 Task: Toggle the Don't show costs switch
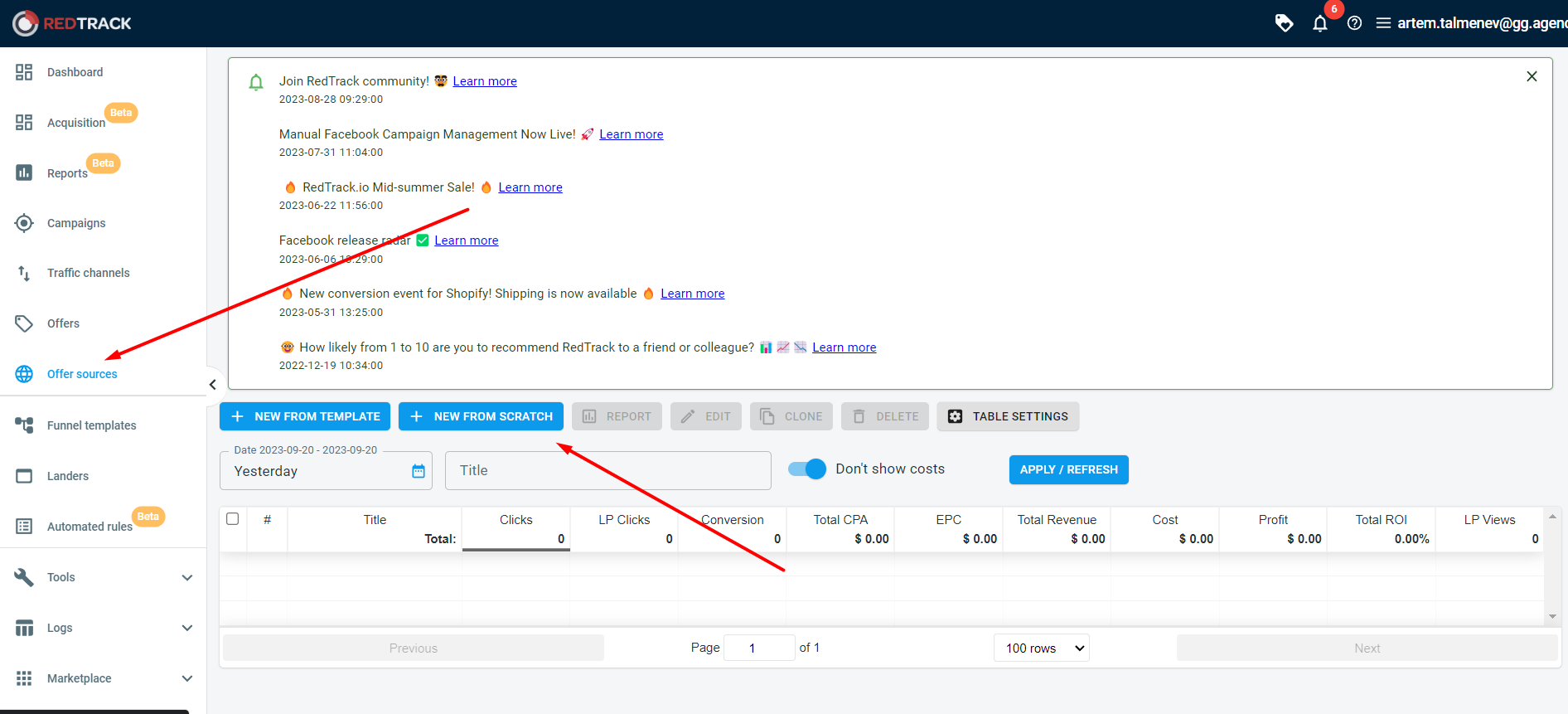click(x=807, y=469)
